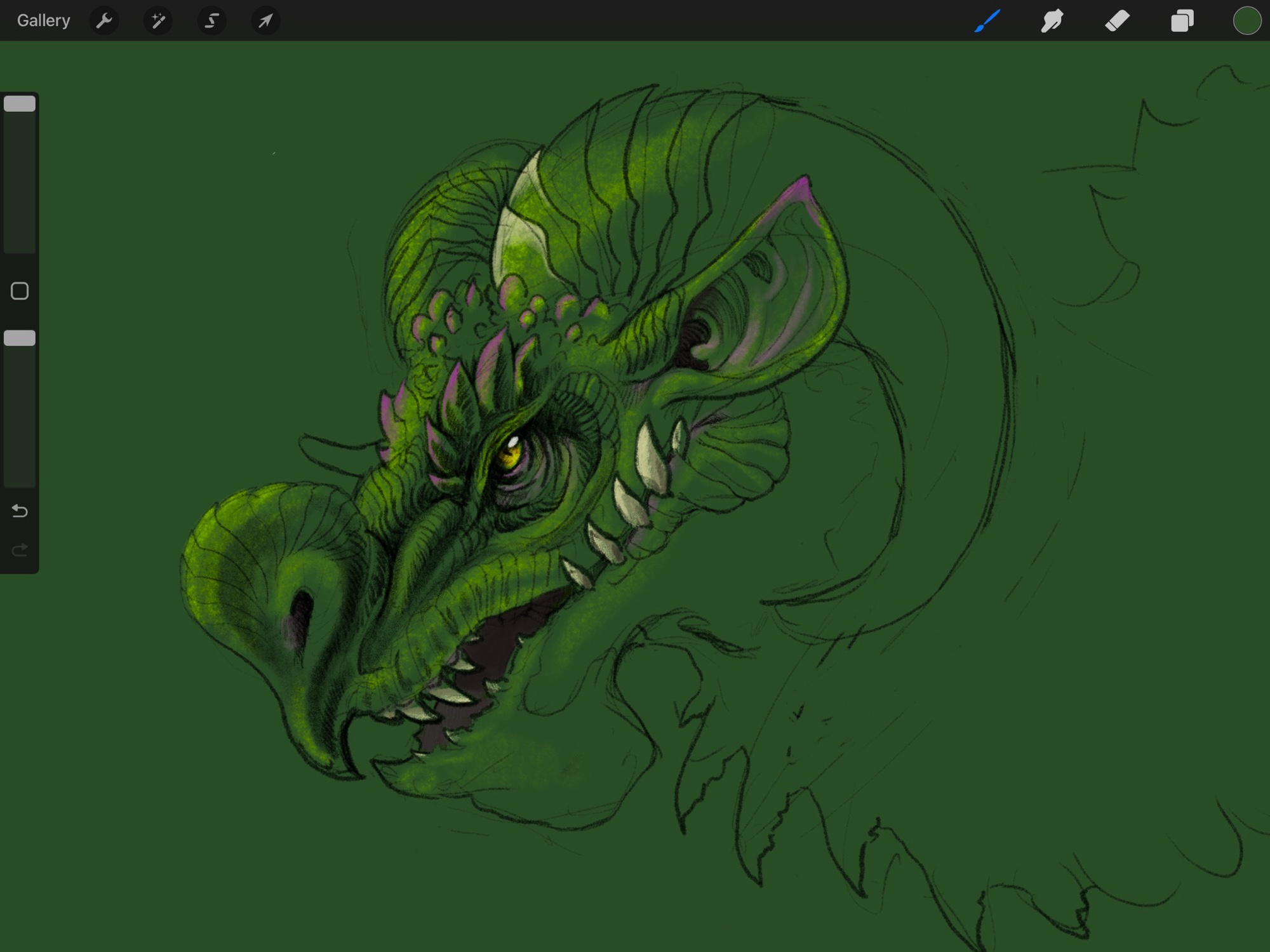Select the Smudge finger tool

pyautogui.click(x=1052, y=21)
